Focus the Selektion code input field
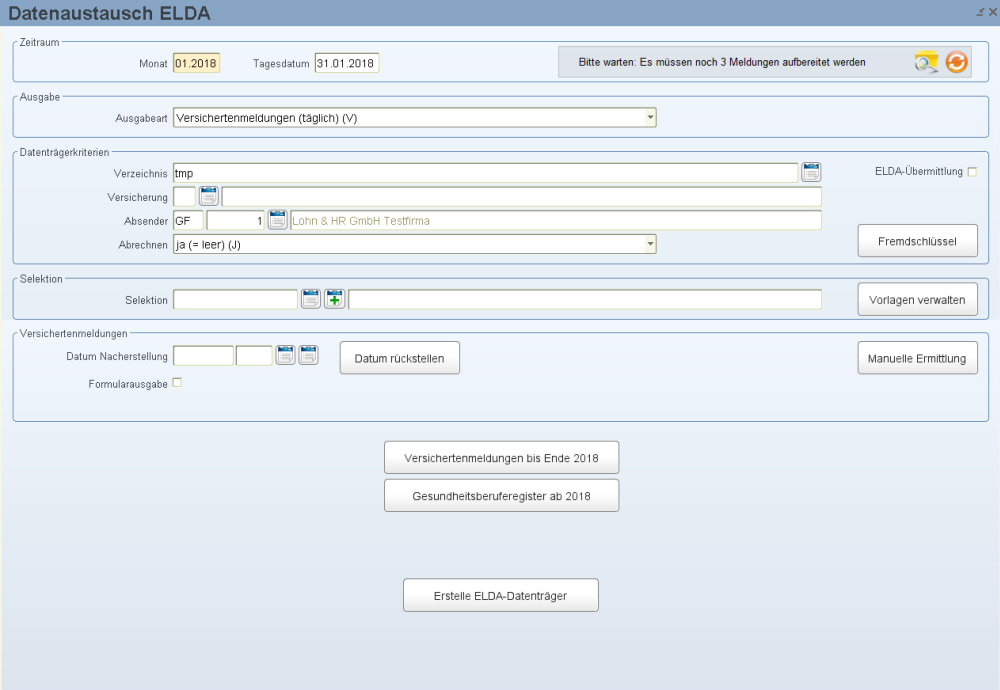Screen dimensions: 1000x690 click(x=235, y=299)
